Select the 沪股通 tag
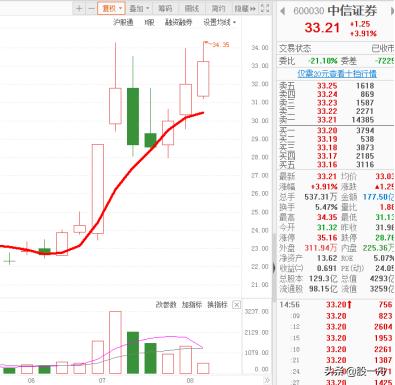This screenshot has width=395, height=385. tap(123, 22)
